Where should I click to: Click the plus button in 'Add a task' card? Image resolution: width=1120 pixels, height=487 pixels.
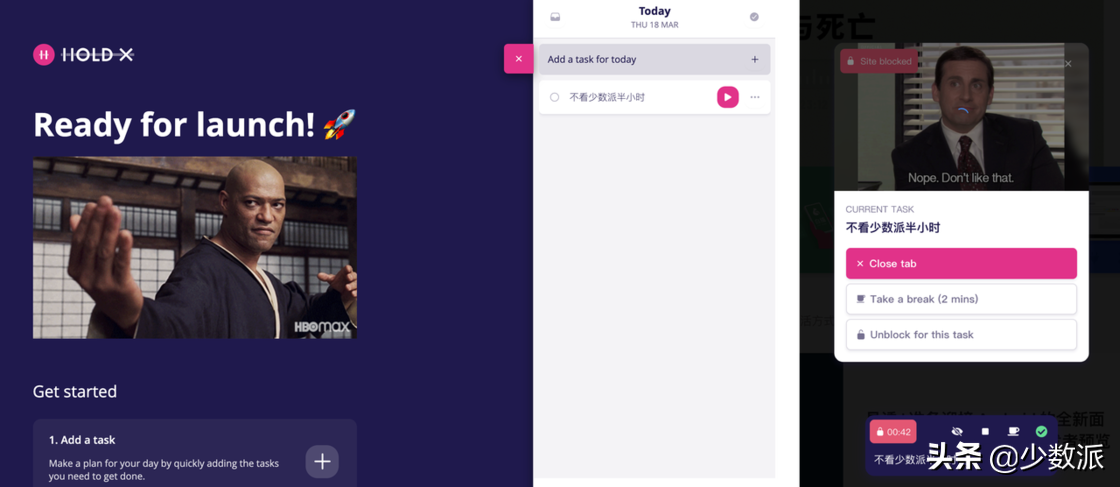click(322, 462)
